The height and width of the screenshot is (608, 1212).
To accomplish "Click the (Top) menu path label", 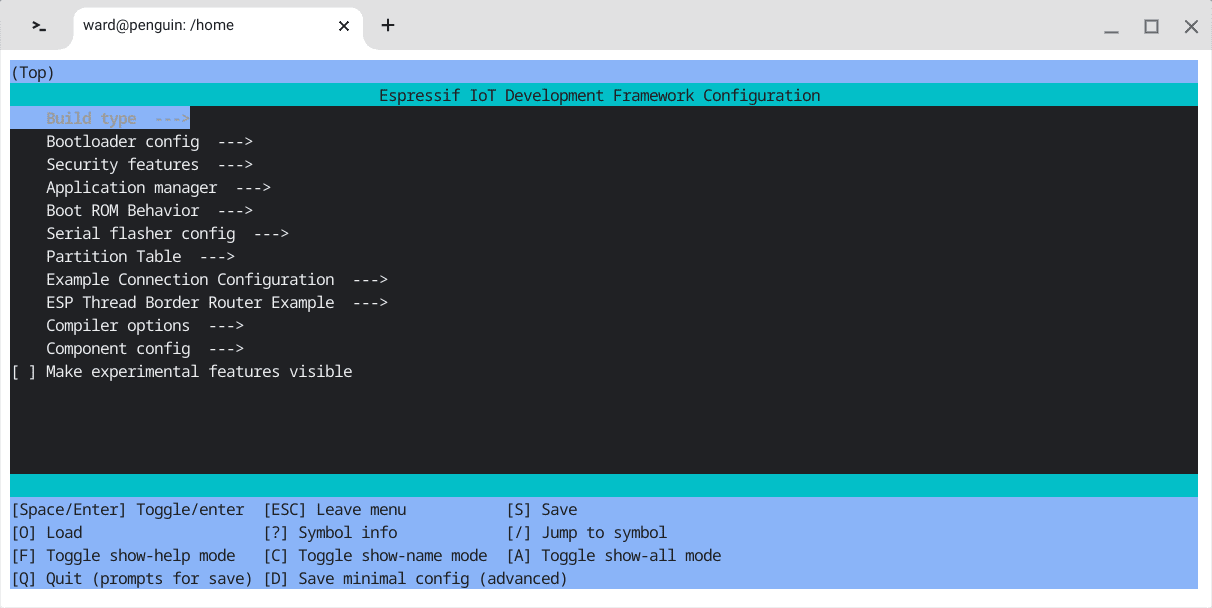I will click(x=32, y=73).
